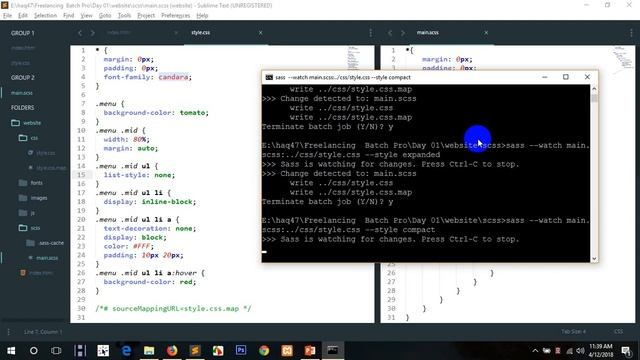The image size is (640, 360).
Task: Click the 'tomato' value on line 8
Action: (x=193, y=113)
